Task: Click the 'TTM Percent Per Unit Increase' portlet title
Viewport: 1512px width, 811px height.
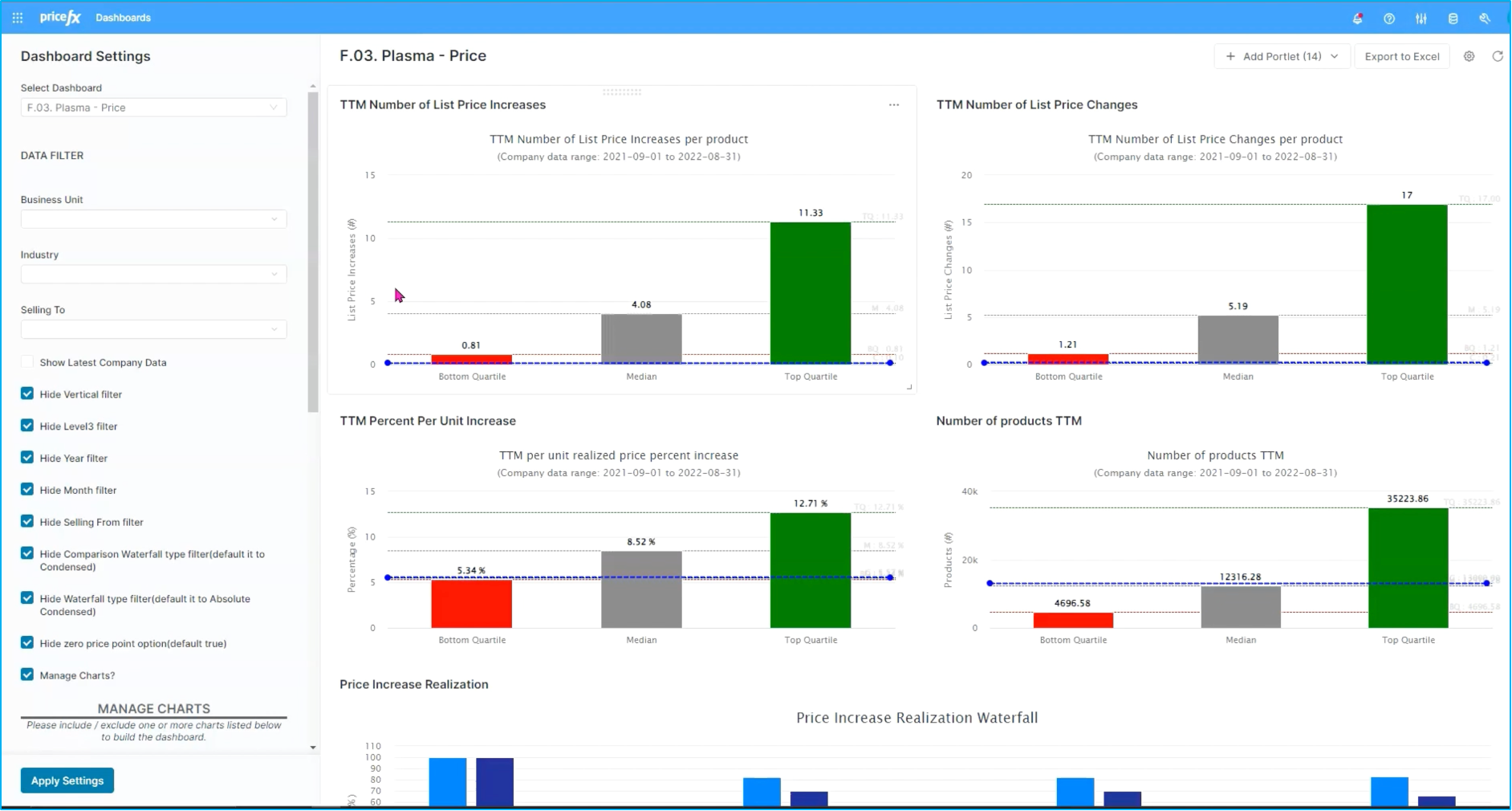Action: tap(428, 421)
